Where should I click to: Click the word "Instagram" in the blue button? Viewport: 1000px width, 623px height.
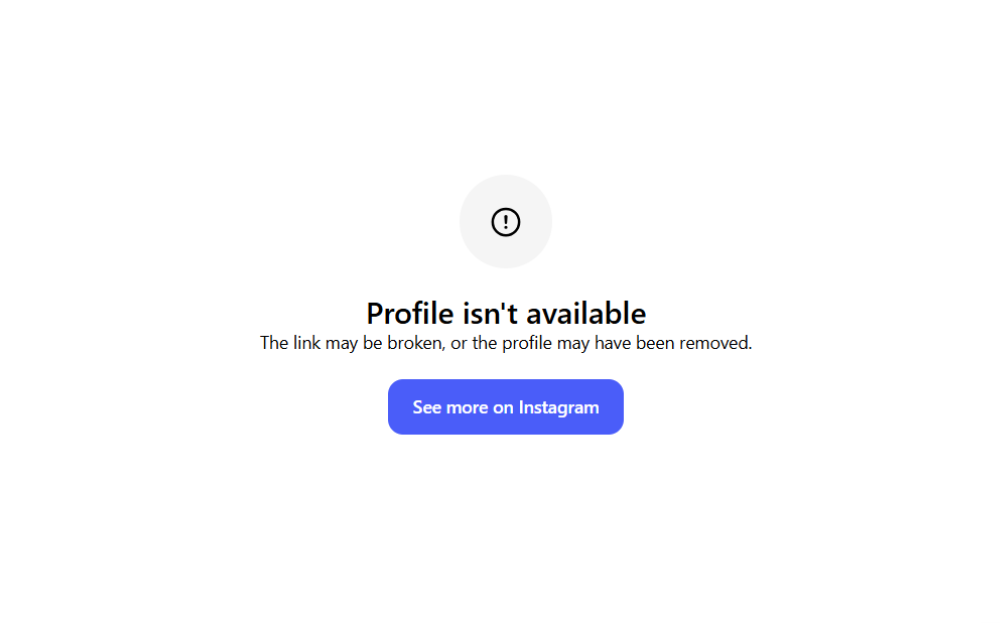pos(559,408)
